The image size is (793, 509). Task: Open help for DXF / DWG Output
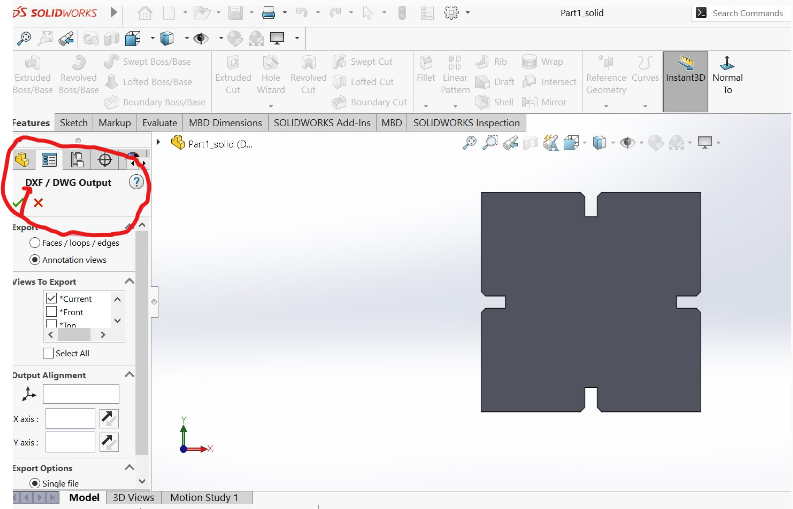136,182
